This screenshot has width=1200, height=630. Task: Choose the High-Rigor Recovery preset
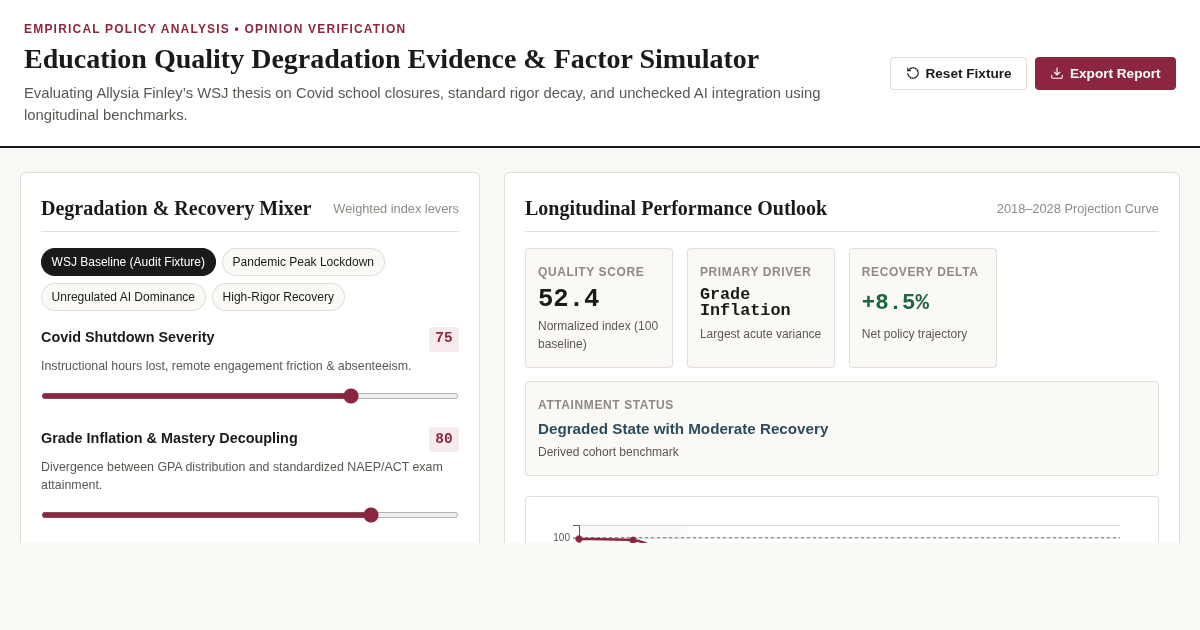pos(278,297)
